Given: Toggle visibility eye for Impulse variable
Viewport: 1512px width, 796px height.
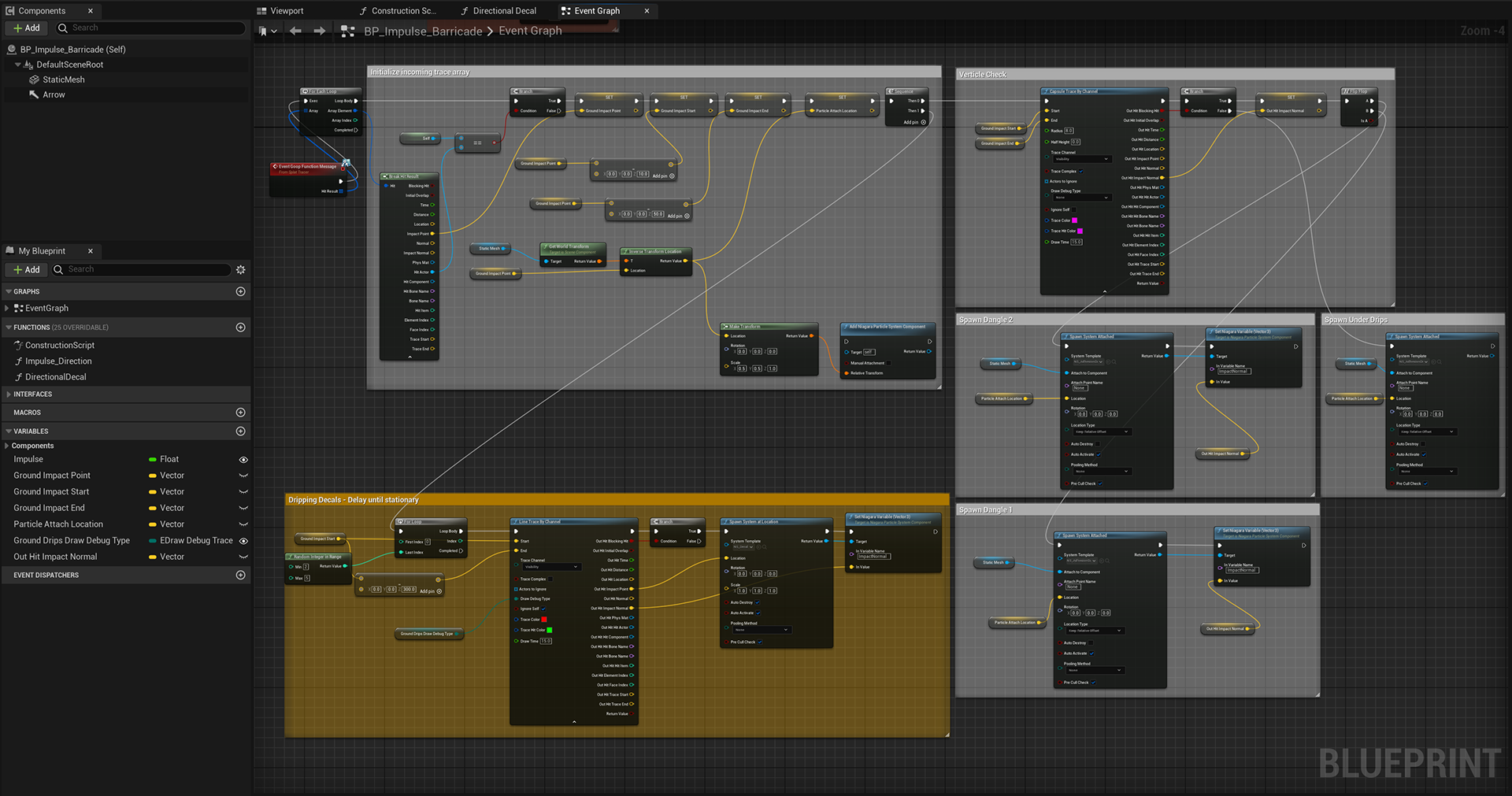Looking at the screenshot, I should 243,460.
